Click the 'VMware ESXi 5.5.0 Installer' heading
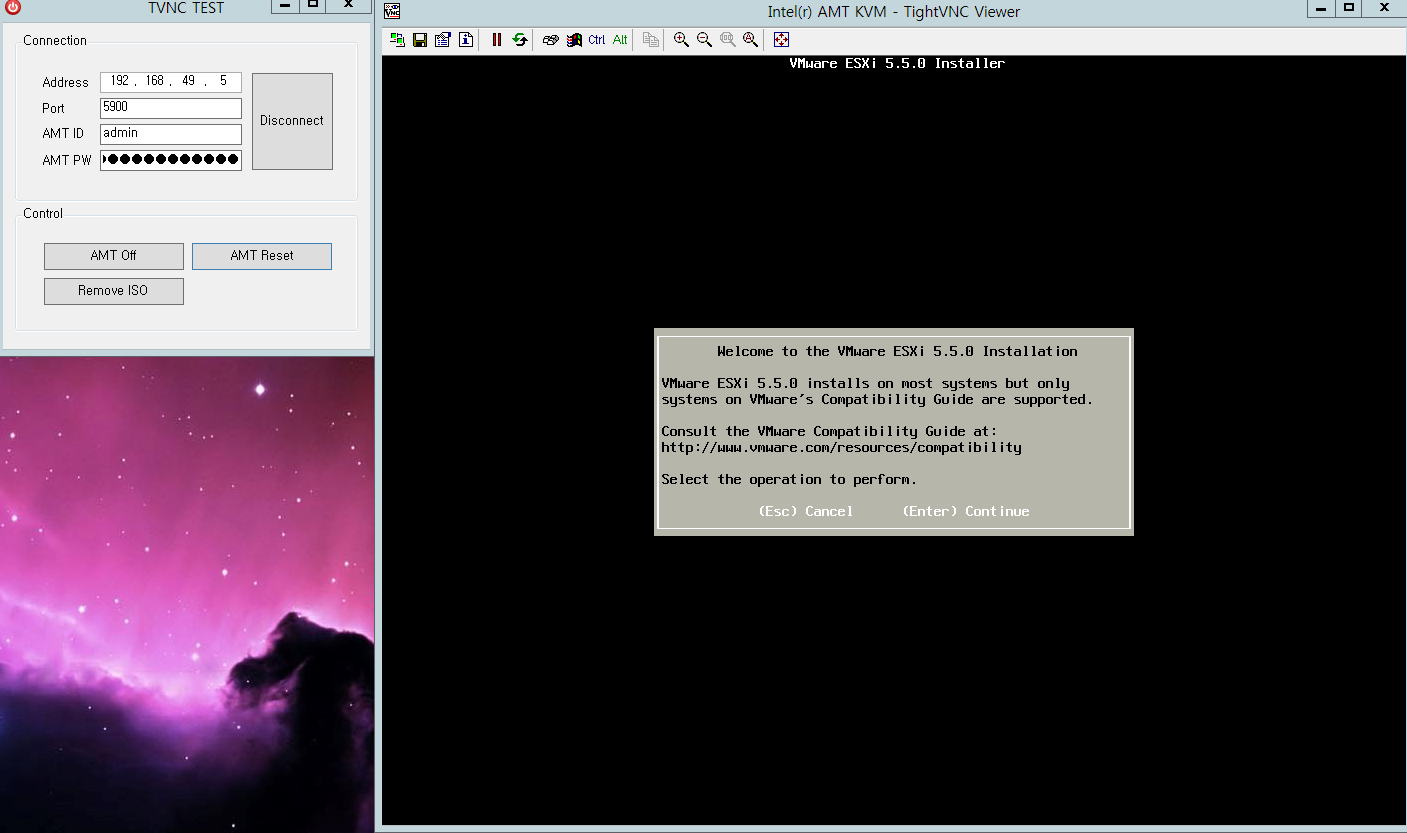This screenshot has height=833, width=1407. tap(897, 63)
